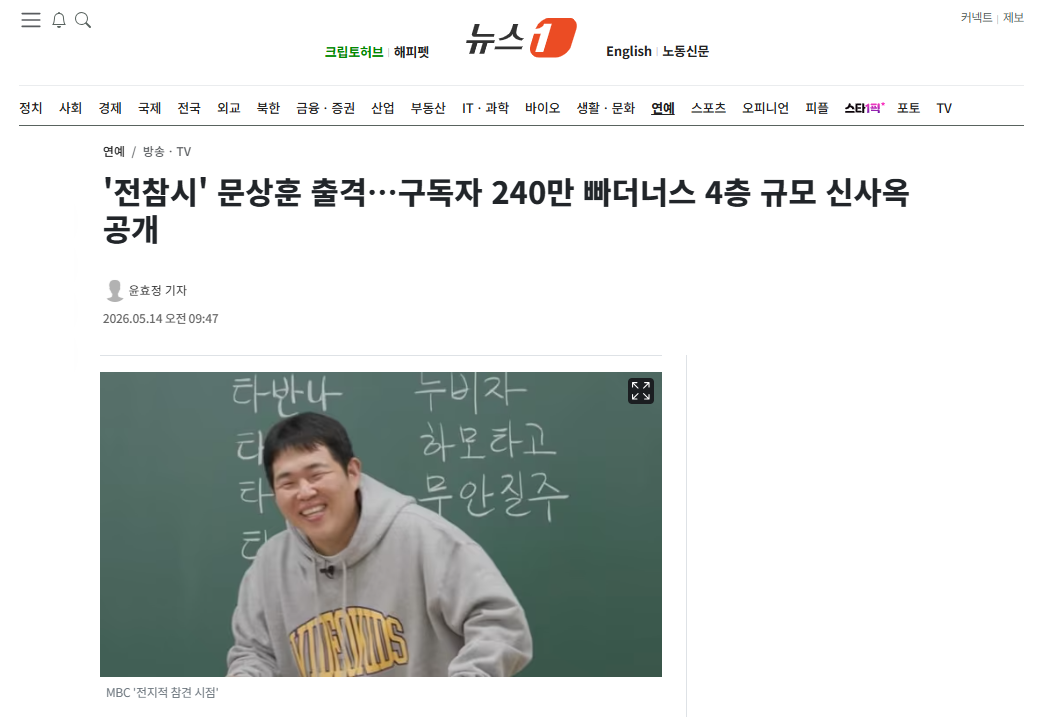
Task: Click the article headline text
Action: click(x=506, y=211)
